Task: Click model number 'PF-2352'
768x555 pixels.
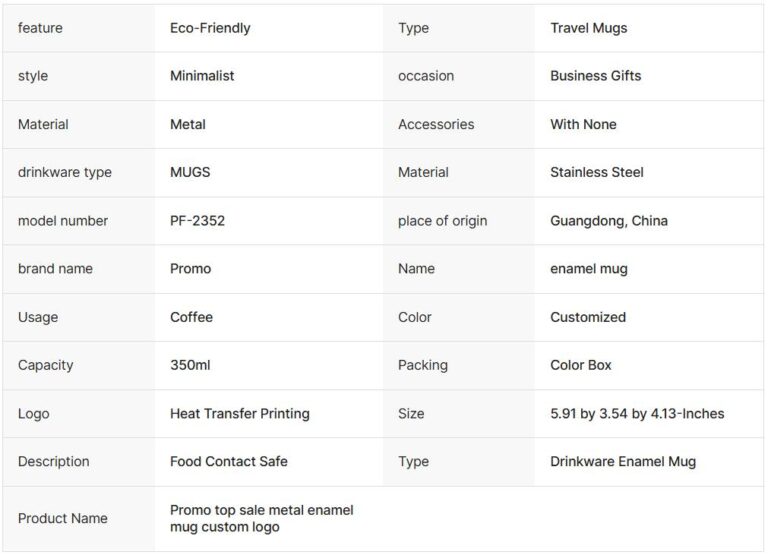Action: coord(197,220)
